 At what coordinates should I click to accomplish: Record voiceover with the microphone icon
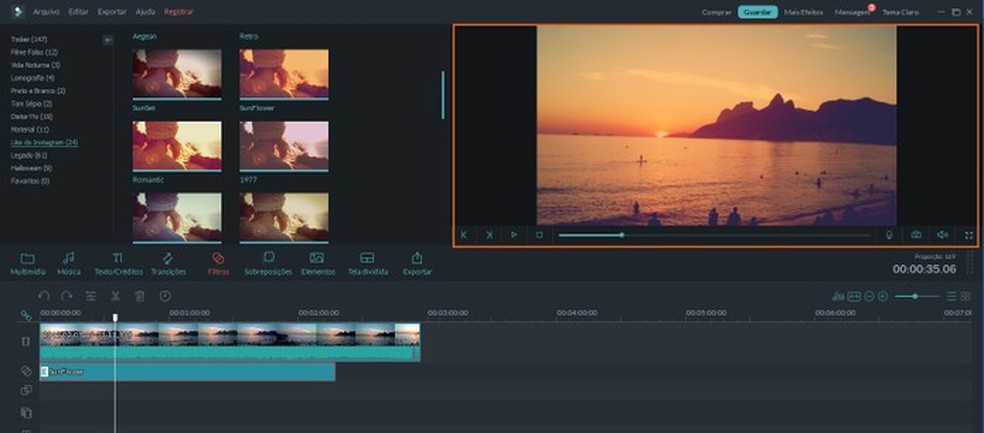[889, 235]
